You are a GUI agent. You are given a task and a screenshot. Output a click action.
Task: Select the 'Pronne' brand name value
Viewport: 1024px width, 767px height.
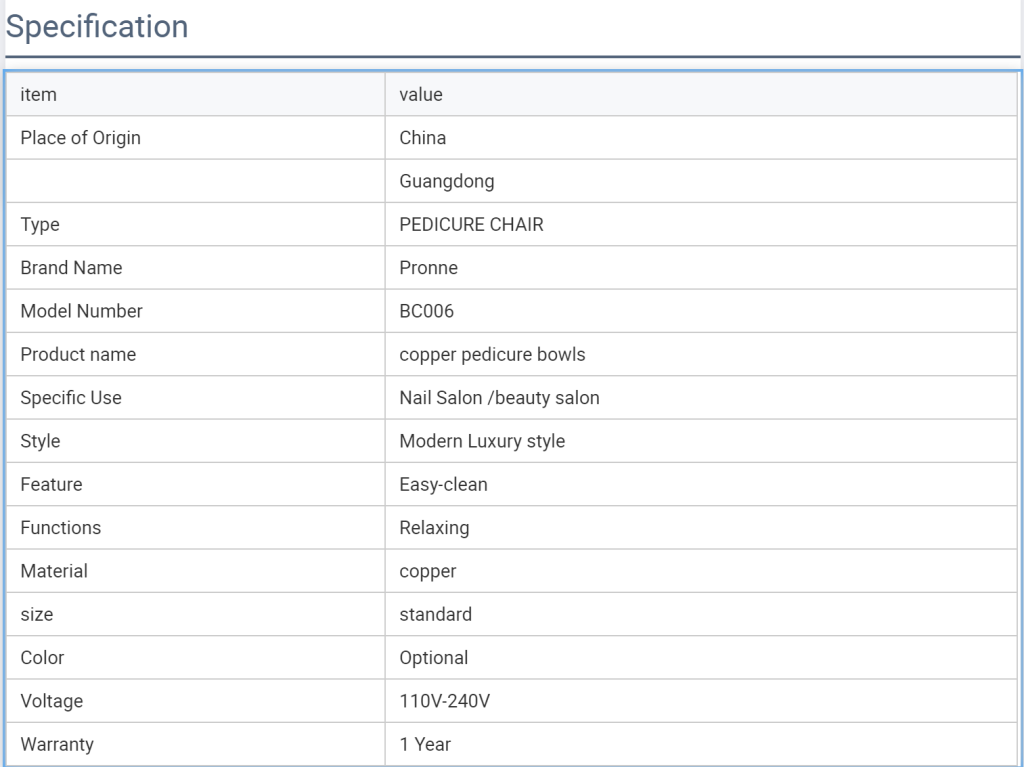428,268
